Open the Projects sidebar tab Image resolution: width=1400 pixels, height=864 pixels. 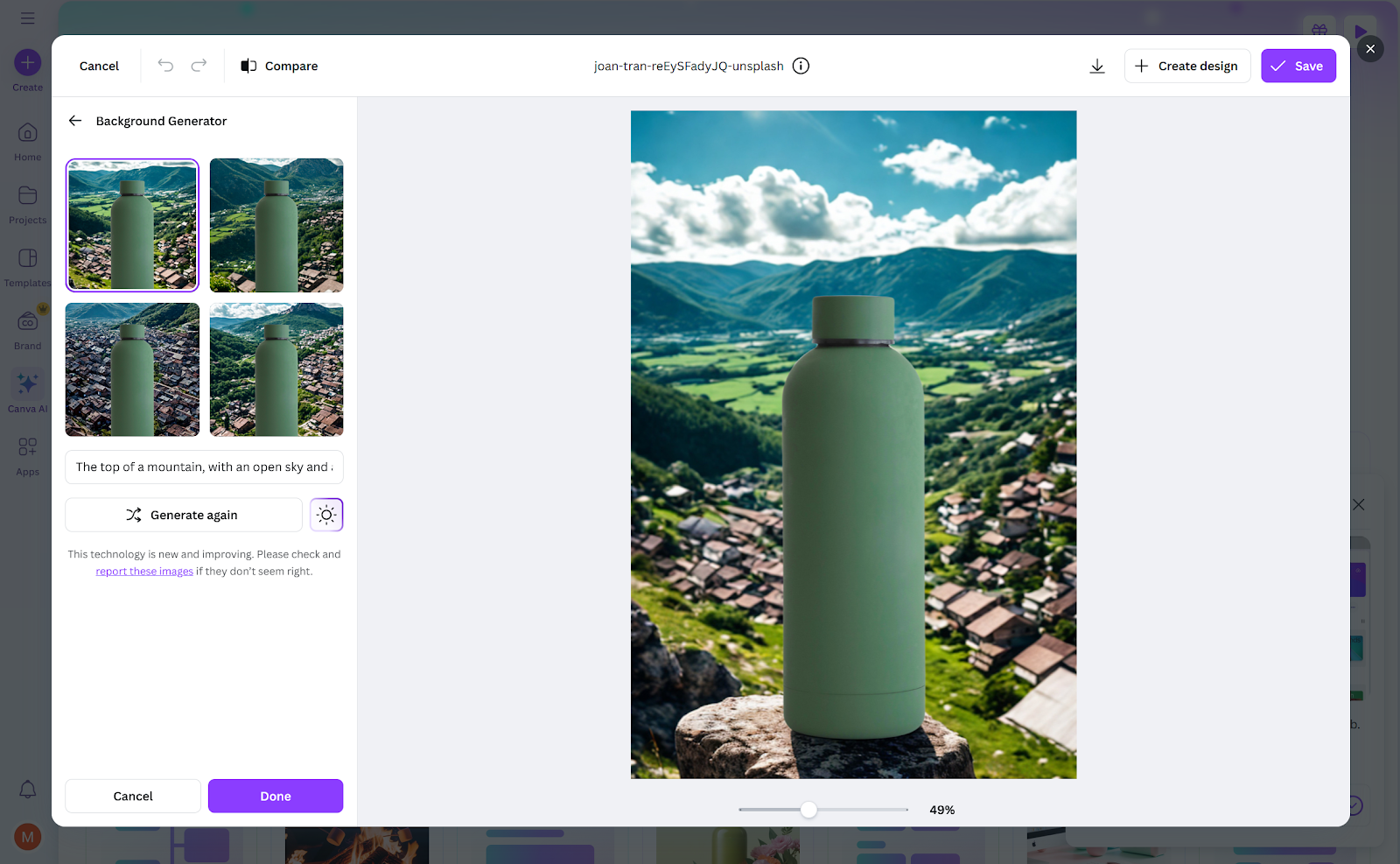pyautogui.click(x=27, y=204)
